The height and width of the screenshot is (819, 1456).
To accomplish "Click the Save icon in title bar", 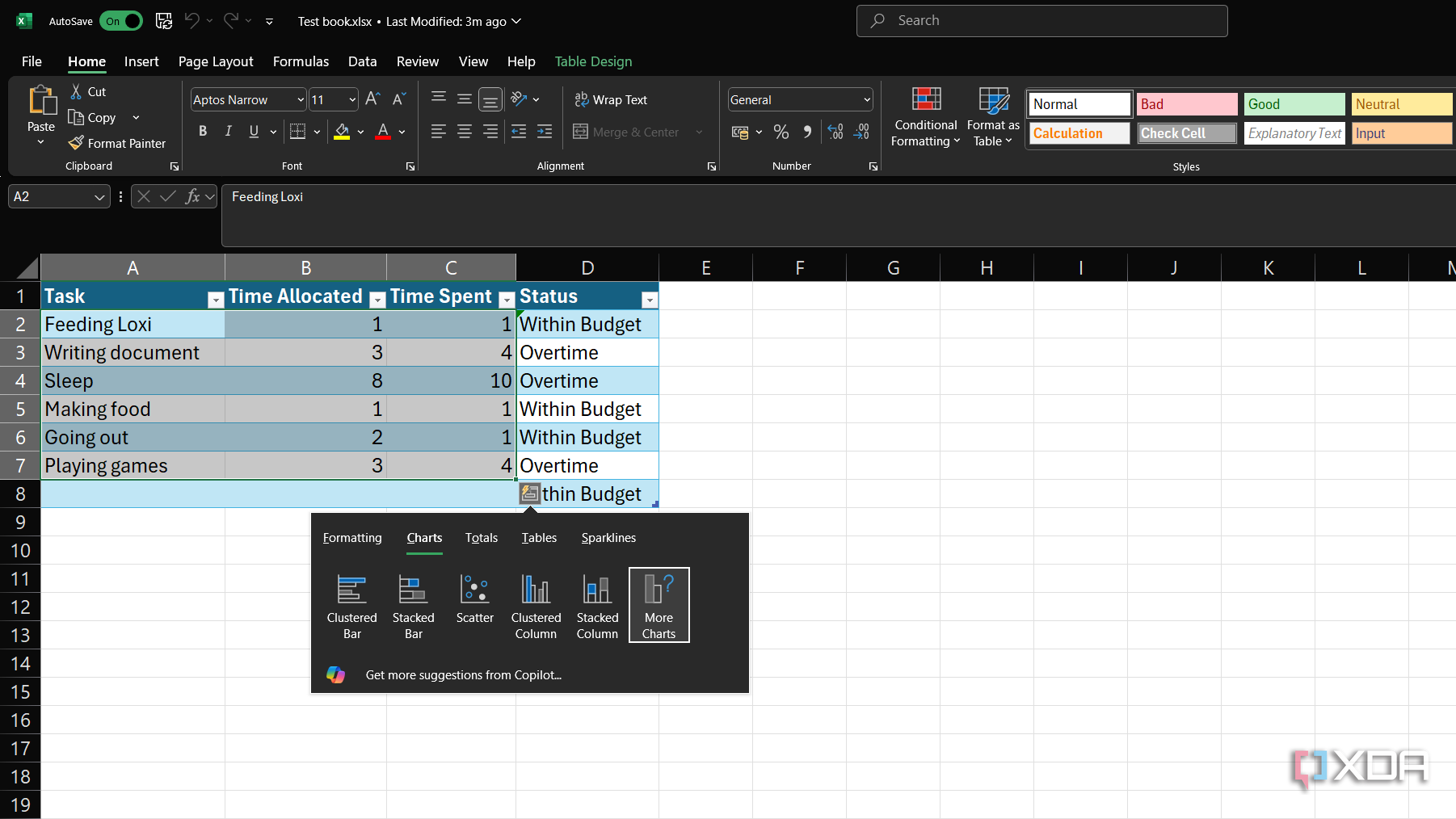I will pyautogui.click(x=164, y=21).
